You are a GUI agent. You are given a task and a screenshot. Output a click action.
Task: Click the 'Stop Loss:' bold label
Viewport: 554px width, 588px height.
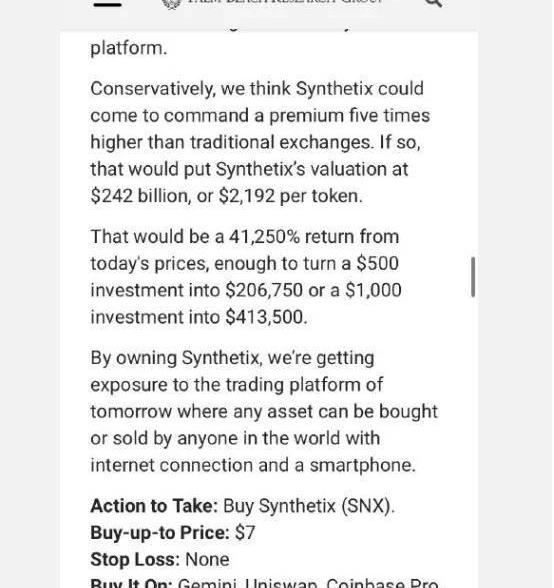(x=135, y=560)
